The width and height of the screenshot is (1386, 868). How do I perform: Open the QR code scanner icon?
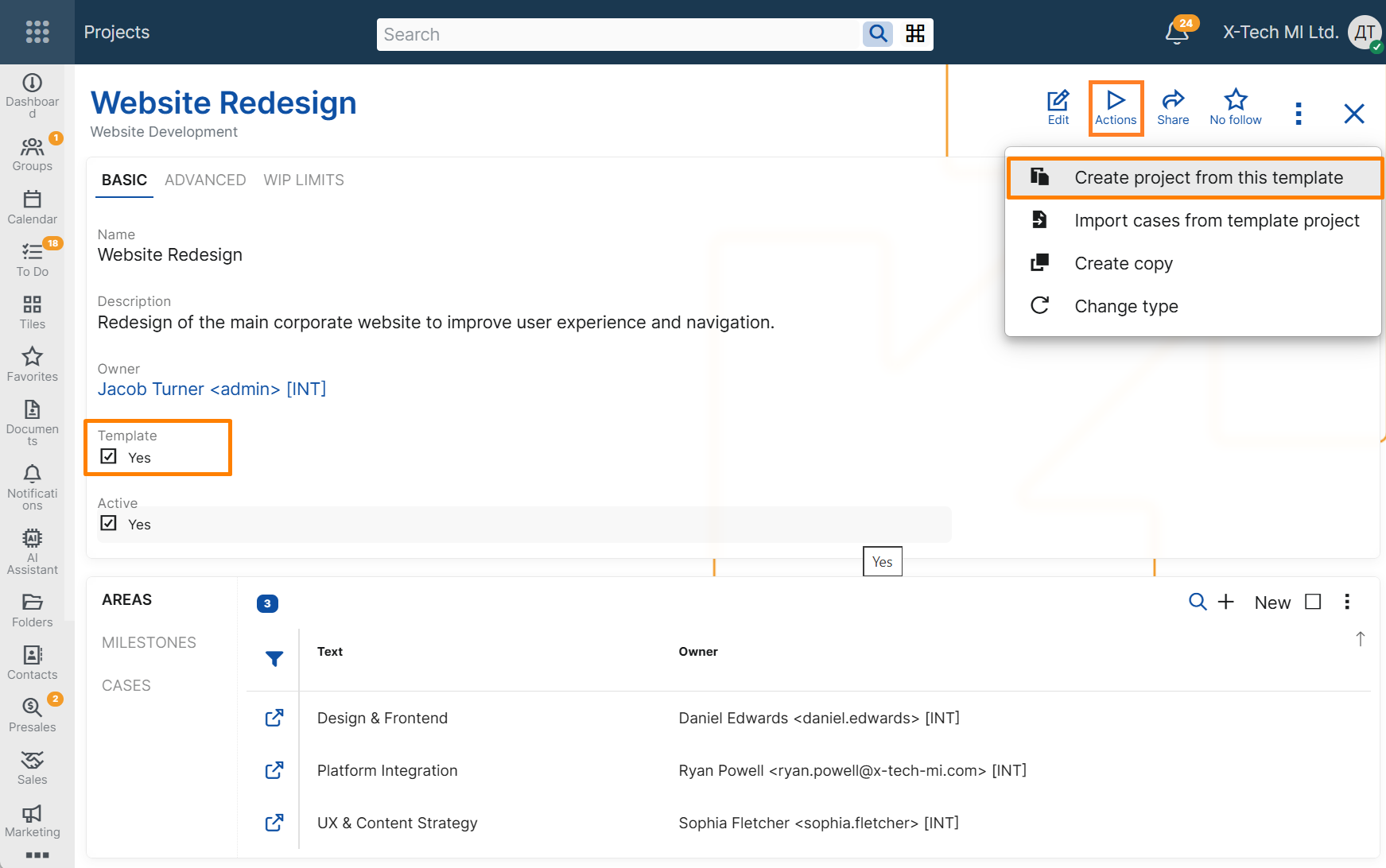pos(915,33)
